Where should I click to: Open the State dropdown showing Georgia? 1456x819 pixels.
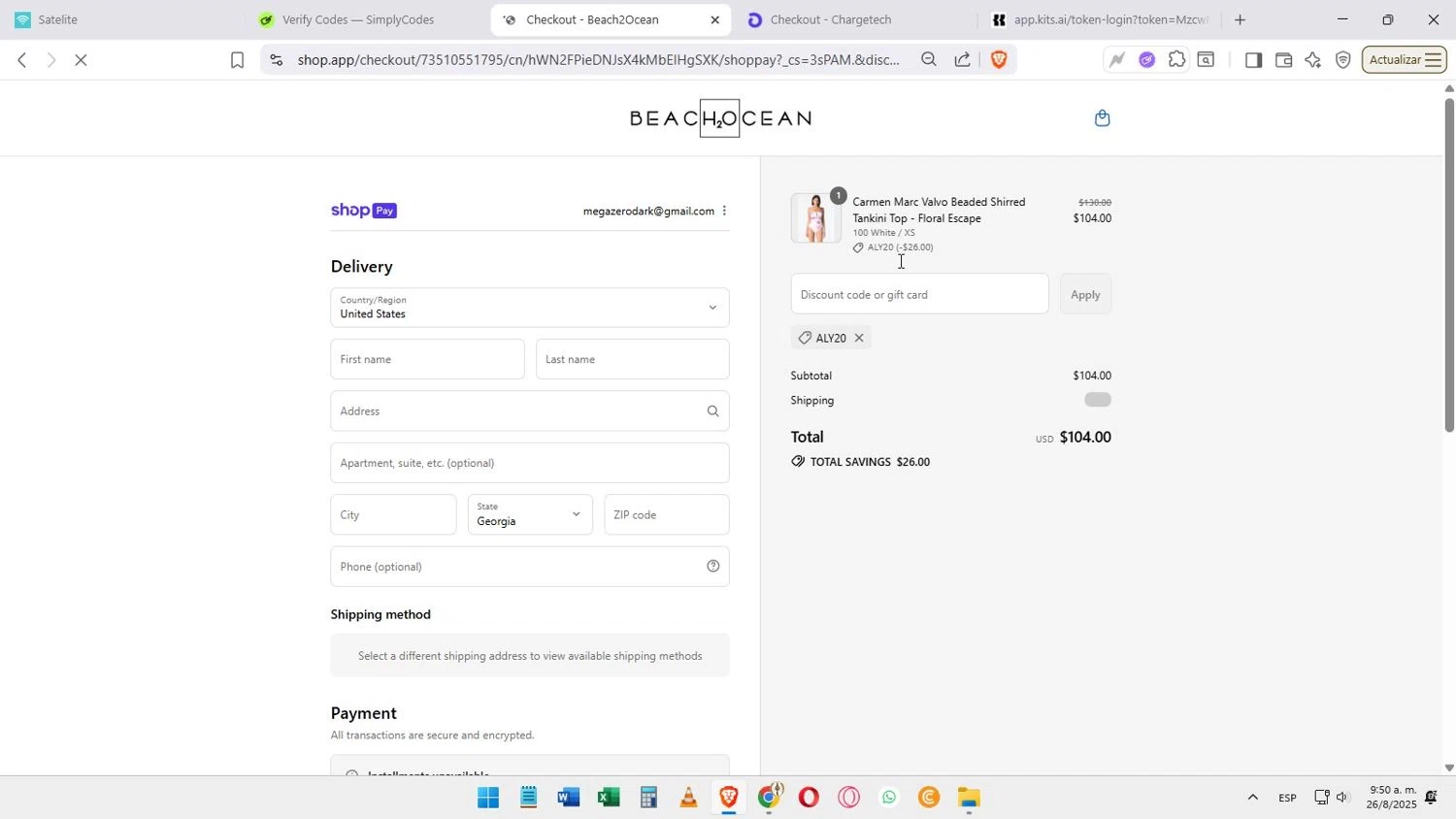pyautogui.click(x=530, y=514)
